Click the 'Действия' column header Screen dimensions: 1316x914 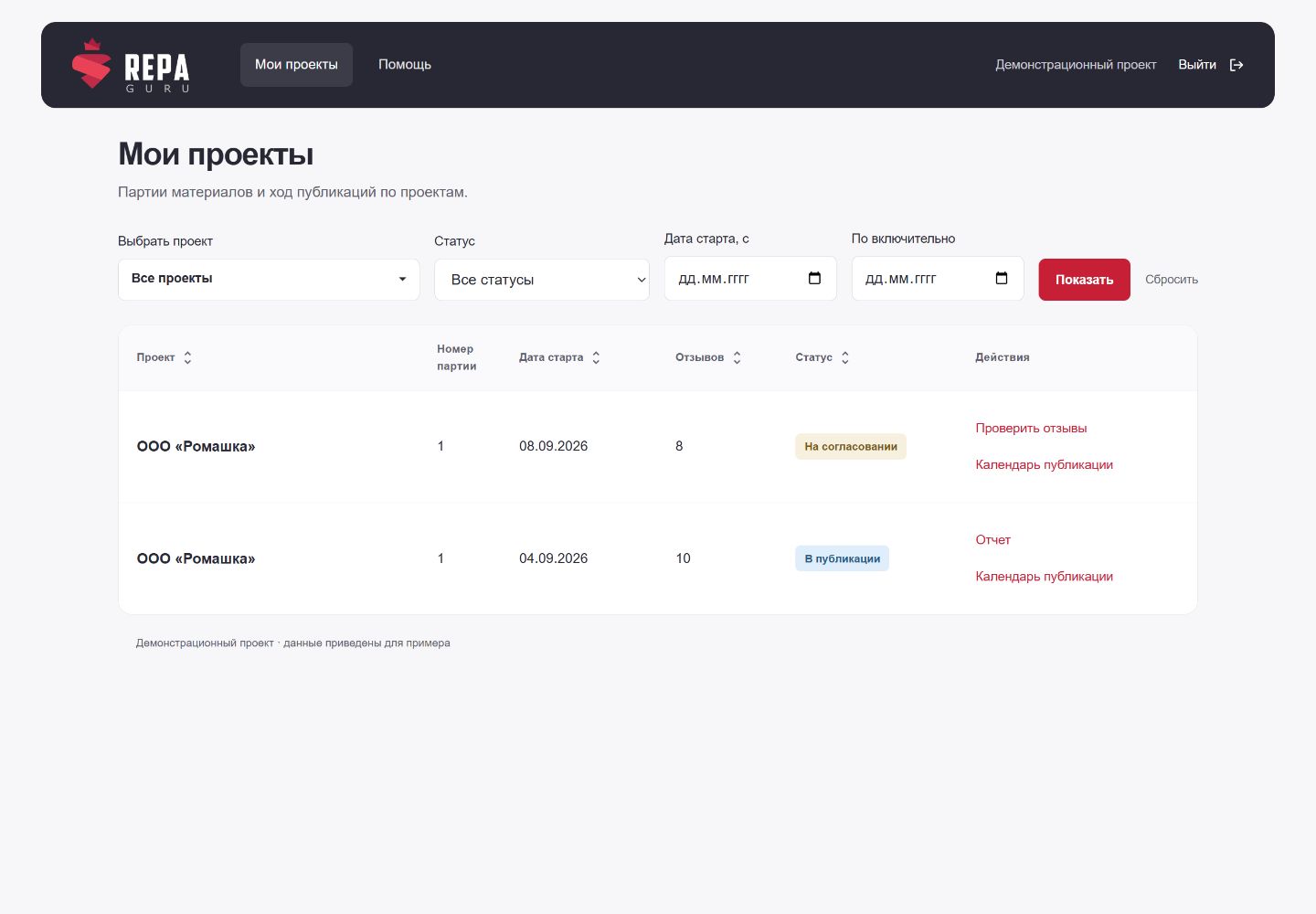click(x=1003, y=357)
